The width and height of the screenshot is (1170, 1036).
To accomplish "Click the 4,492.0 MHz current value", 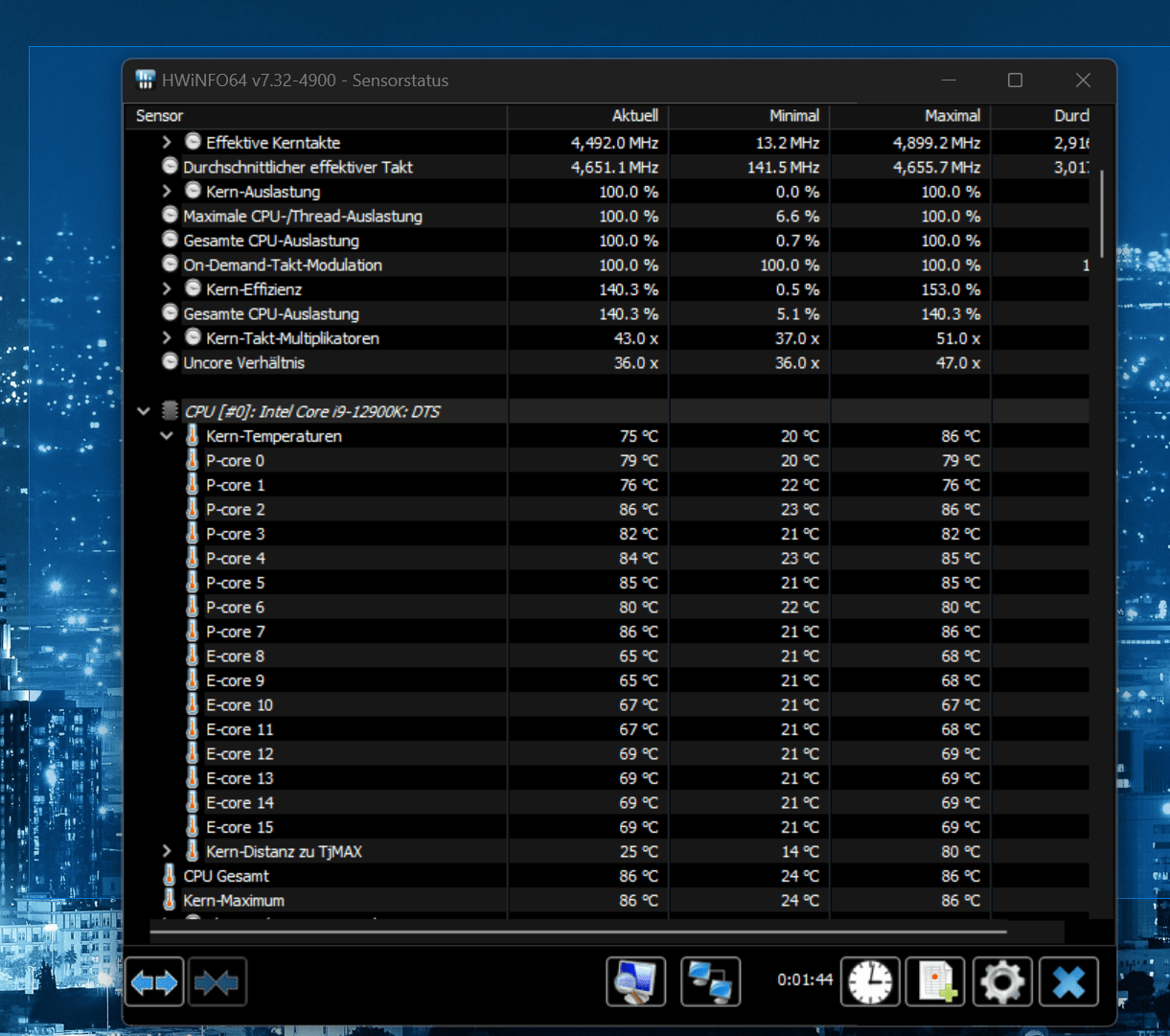I will [614, 143].
